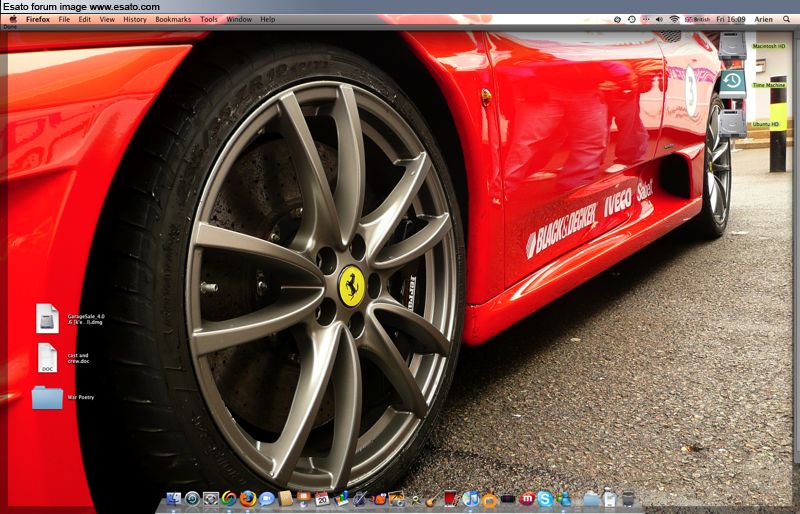Open the Help menu
This screenshot has height=514, width=800.
coord(268,19)
